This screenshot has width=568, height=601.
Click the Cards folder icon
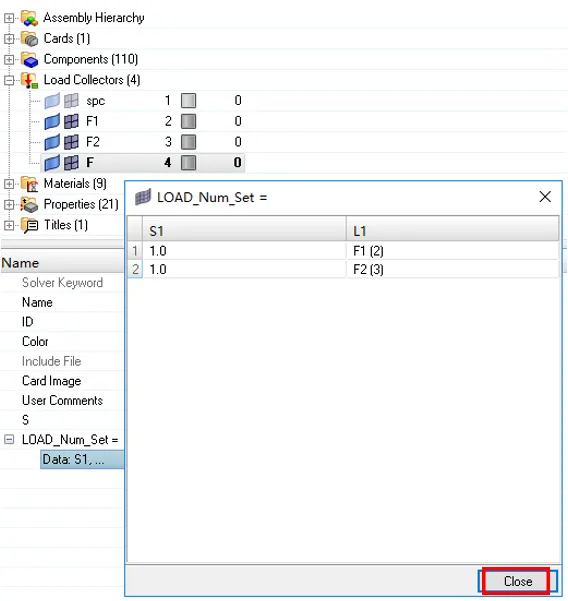click(29, 39)
